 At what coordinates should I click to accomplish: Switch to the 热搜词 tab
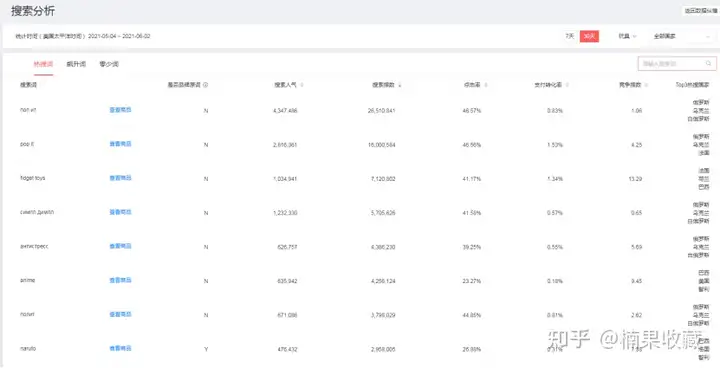point(43,64)
